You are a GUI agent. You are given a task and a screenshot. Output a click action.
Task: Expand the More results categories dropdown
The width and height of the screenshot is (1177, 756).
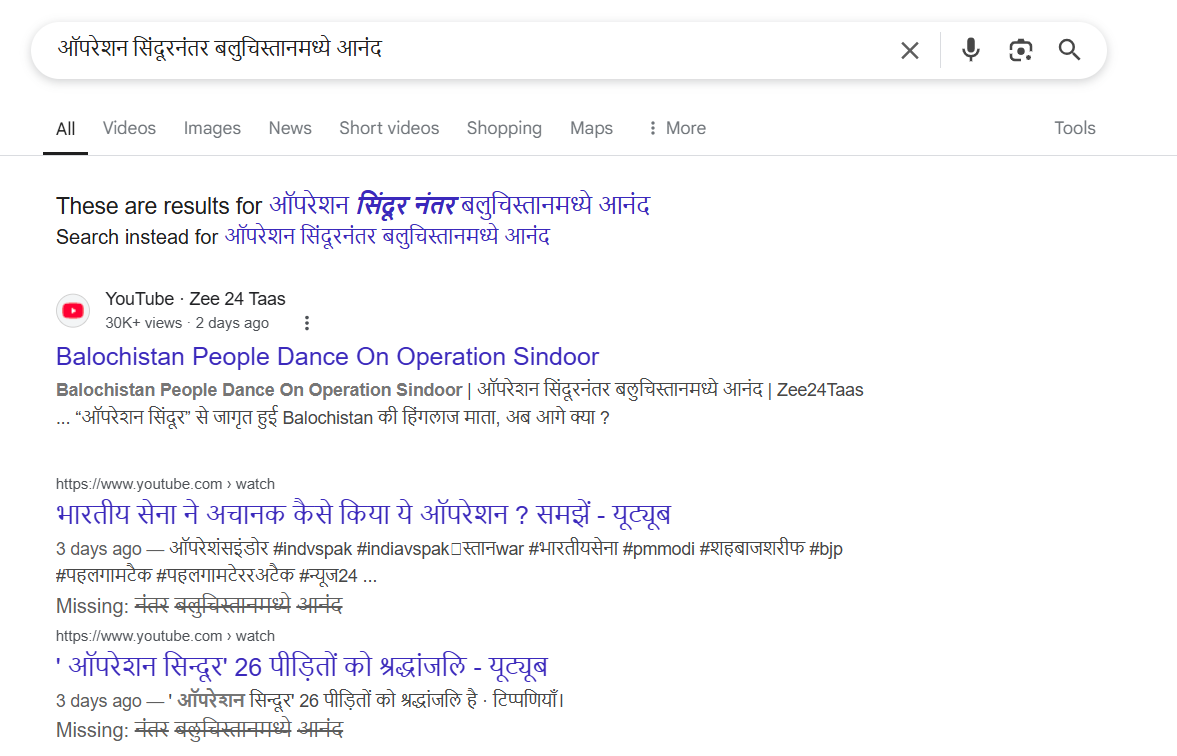[x=675, y=128]
